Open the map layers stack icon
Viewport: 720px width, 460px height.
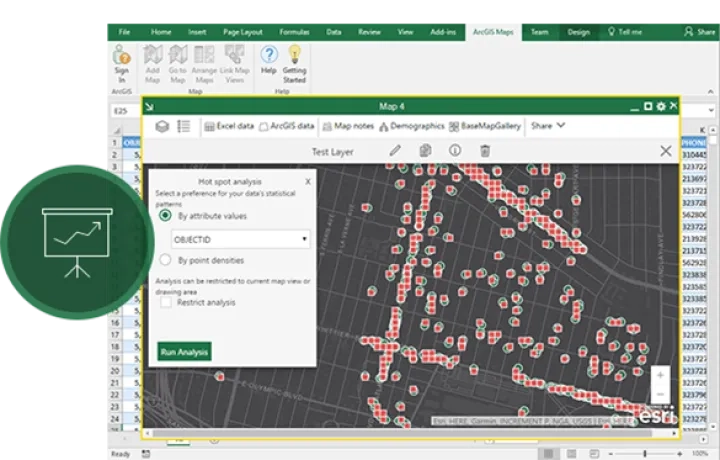coord(162,126)
